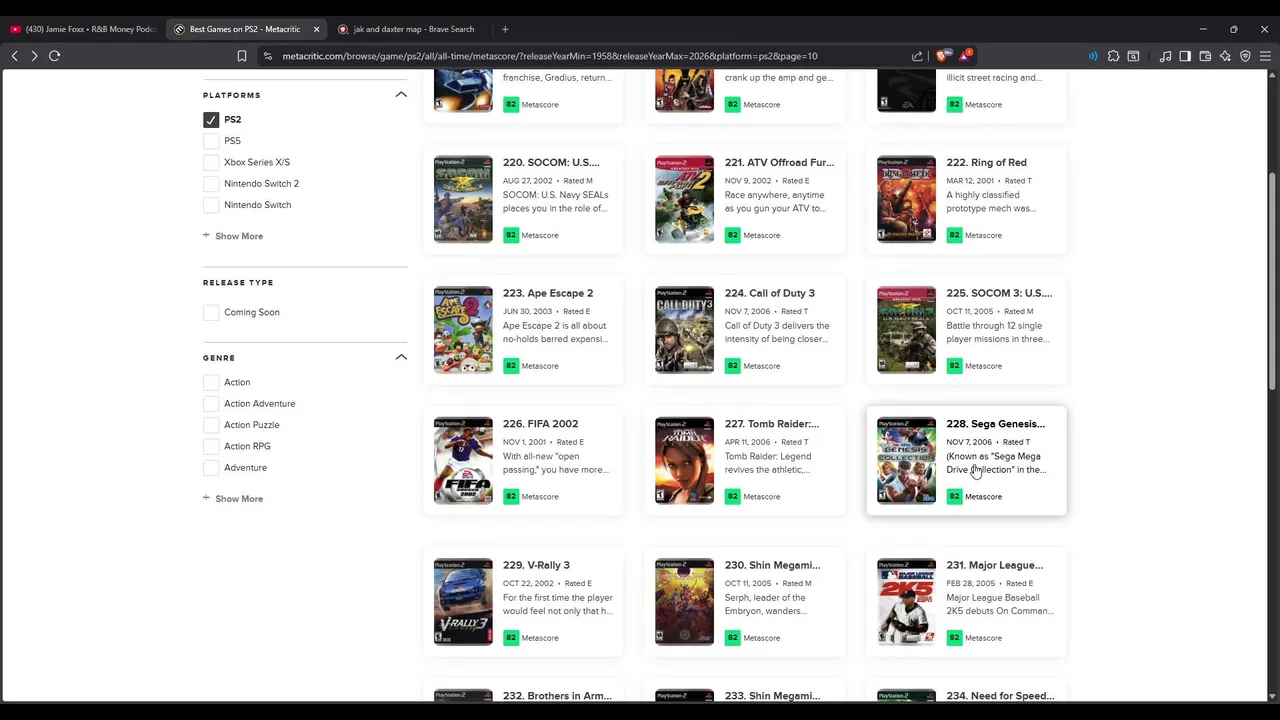Click the blue media sound-wave icon
Image resolution: width=1280 pixels, height=720 pixels.
coord(1093,56)
